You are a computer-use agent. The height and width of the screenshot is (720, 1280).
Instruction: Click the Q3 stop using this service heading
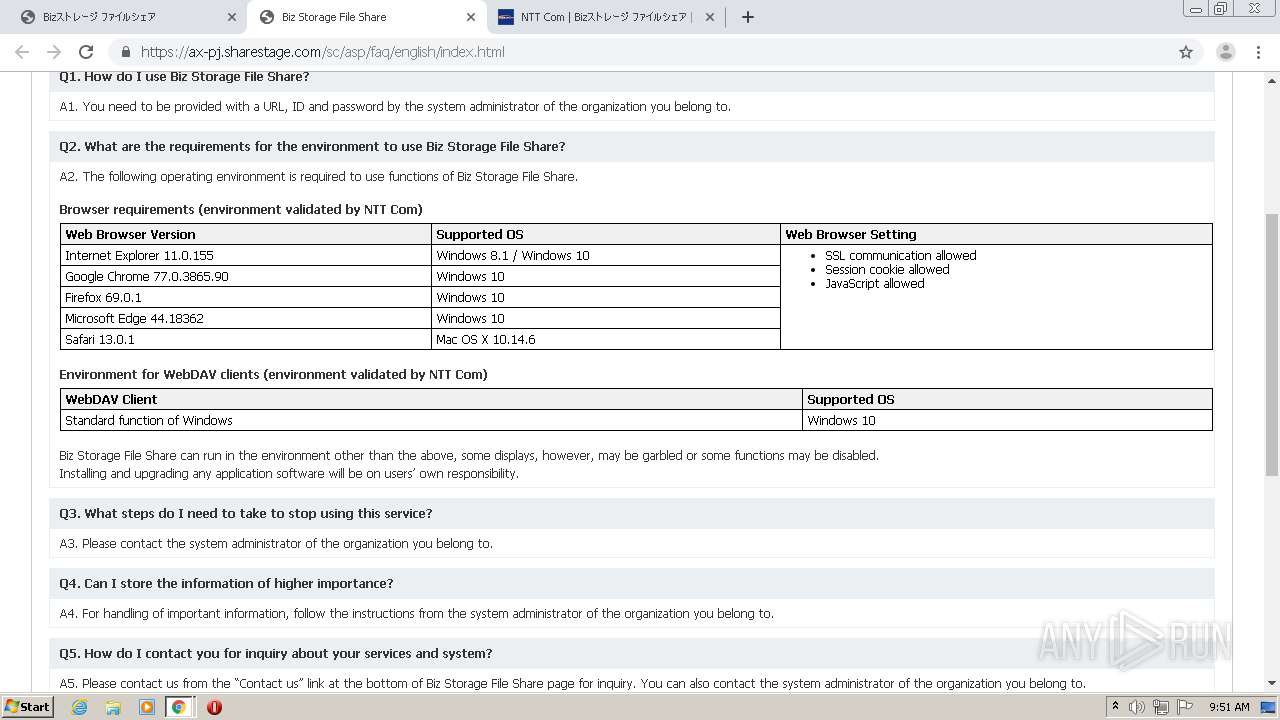[x=246, y=514]
